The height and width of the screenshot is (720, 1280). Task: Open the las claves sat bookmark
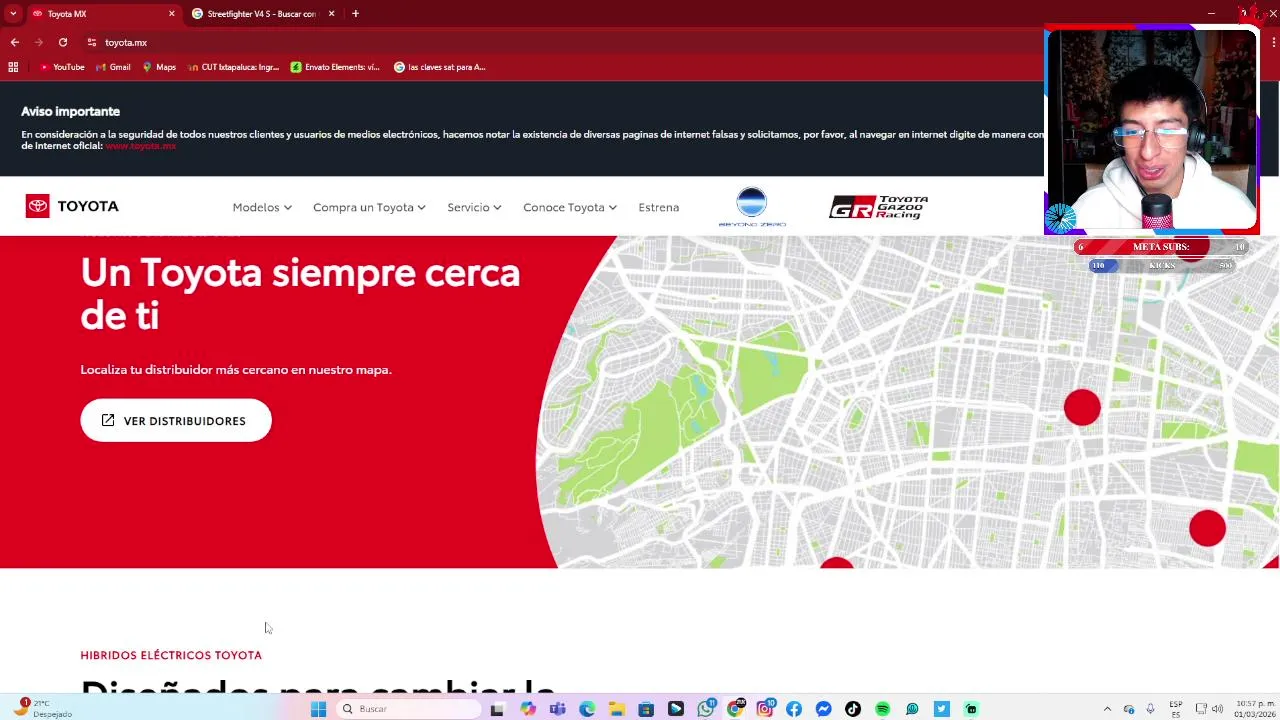(x=440, y=67)
